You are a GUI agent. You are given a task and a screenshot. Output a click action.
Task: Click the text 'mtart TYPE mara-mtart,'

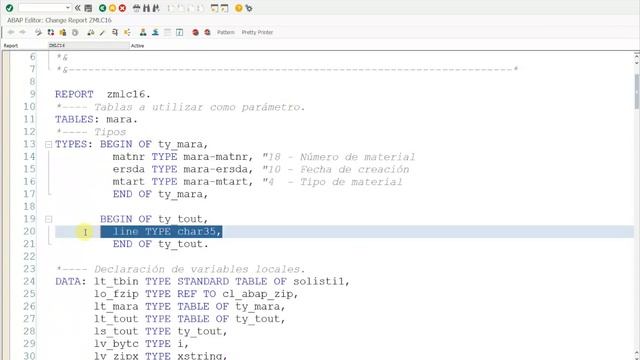(x=183, y=182)
